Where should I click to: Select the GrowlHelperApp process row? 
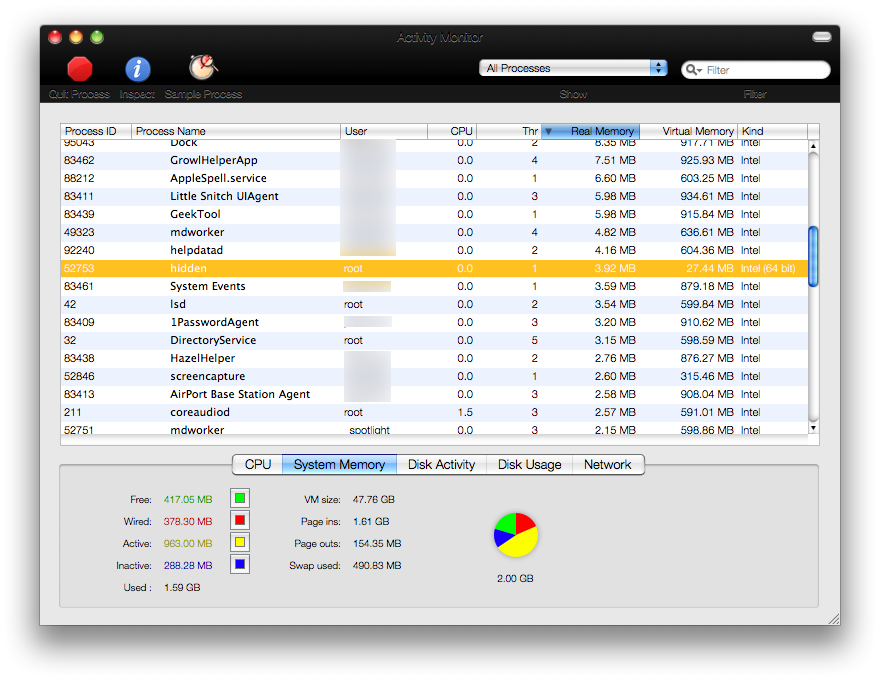pyautogui.click(x=434, y=160)
